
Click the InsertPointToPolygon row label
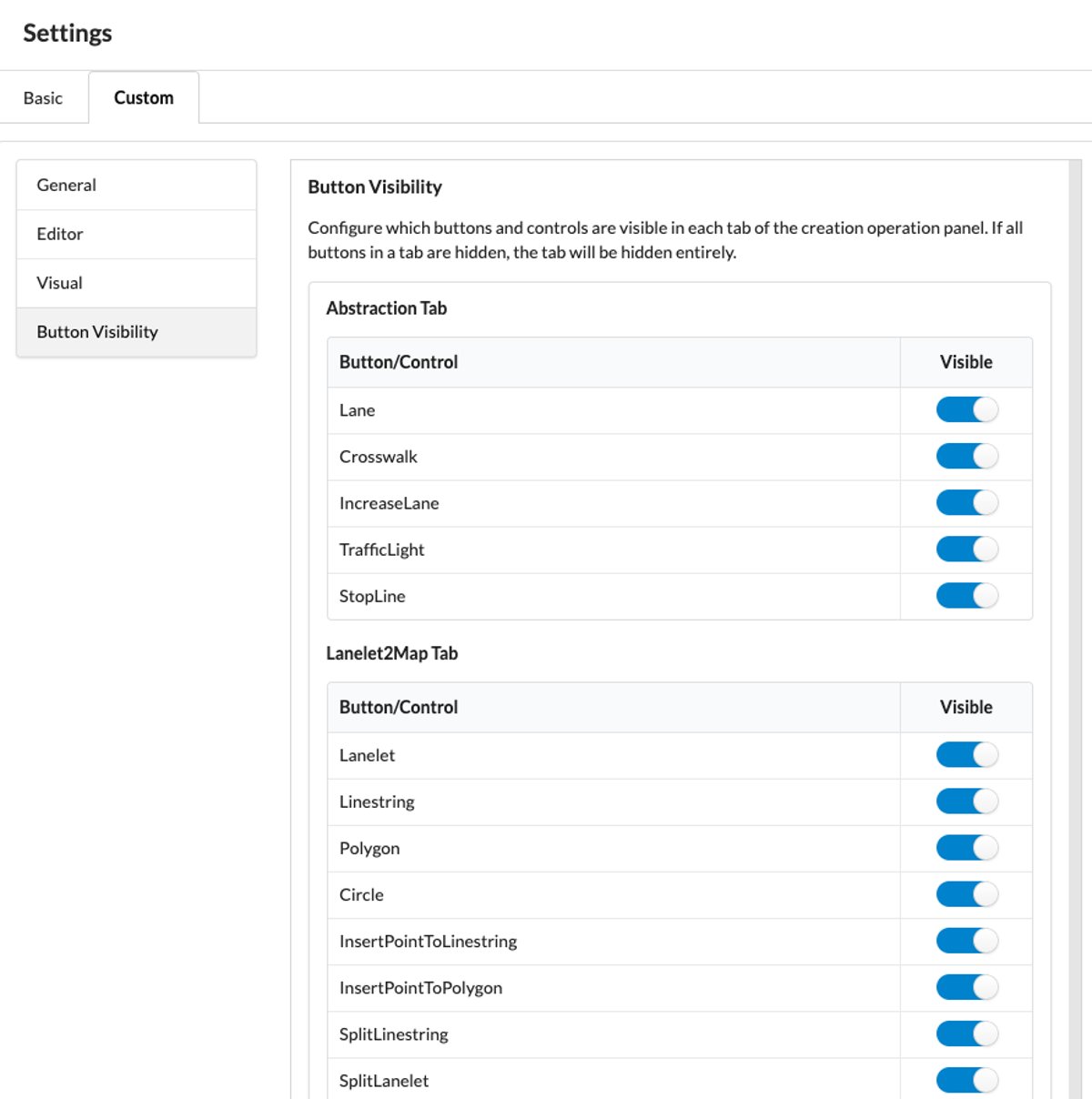click(x=420, y=987)
